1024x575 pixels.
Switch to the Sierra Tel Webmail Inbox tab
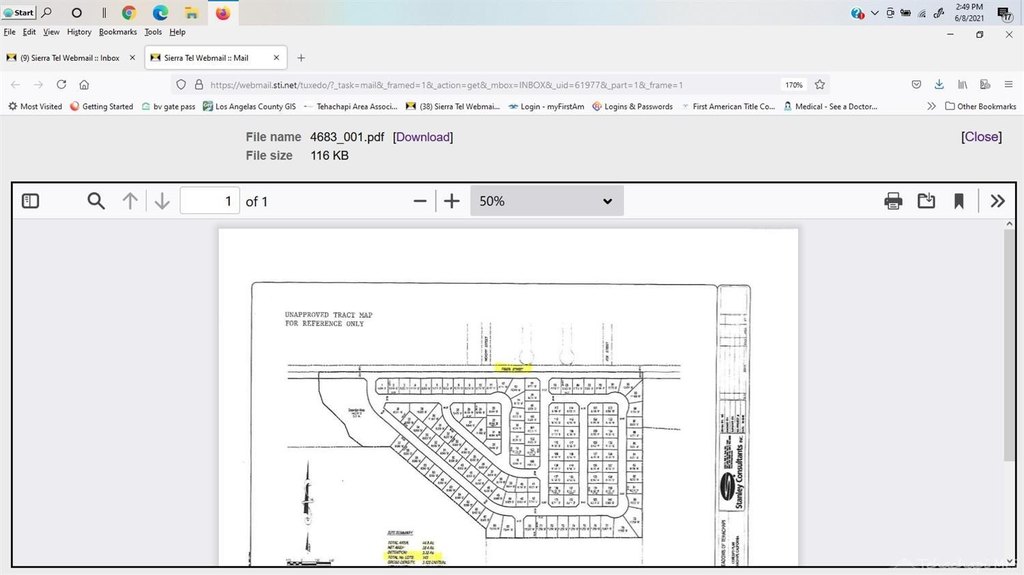click(x=68, y=58)
